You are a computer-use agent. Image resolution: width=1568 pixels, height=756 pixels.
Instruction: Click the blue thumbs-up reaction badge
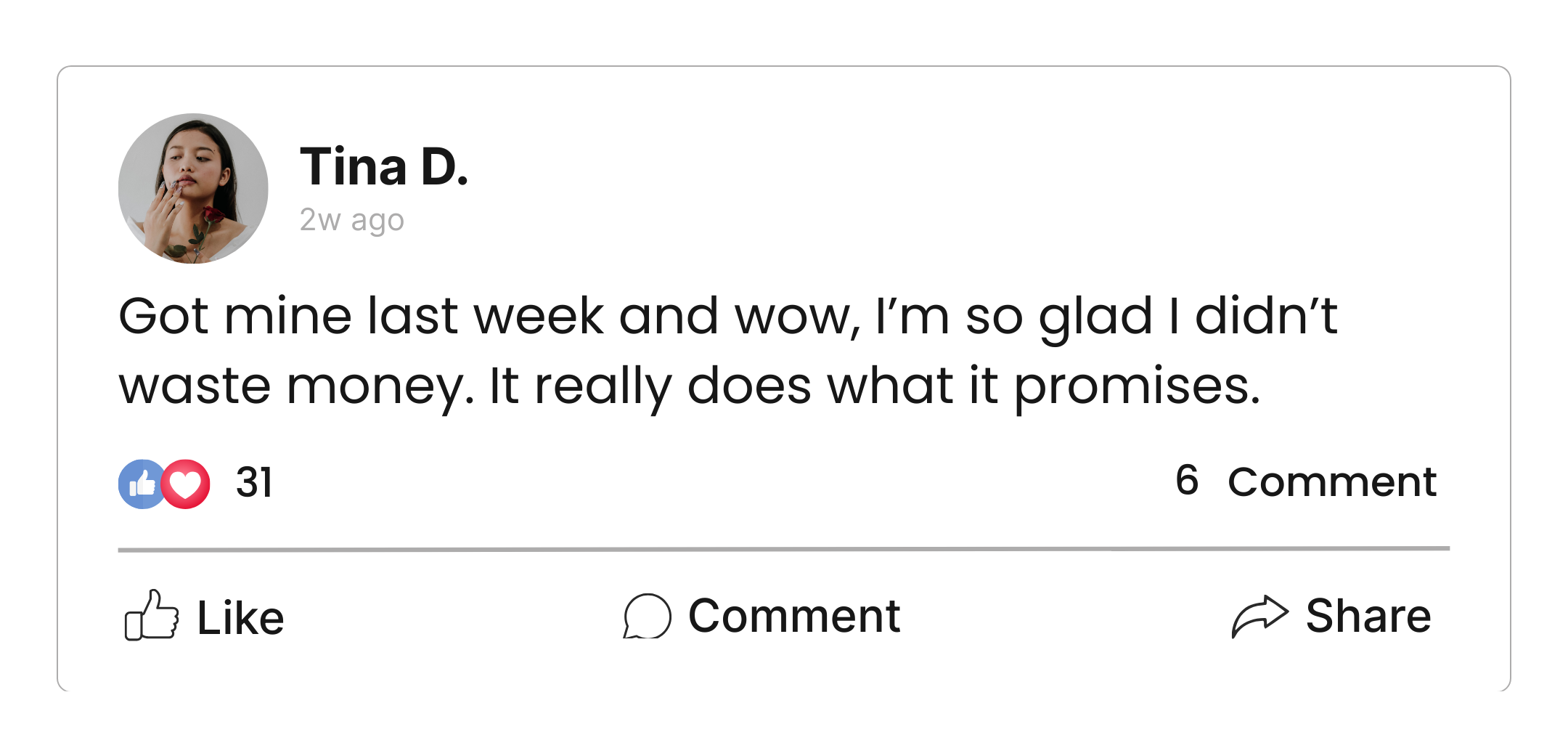point(141,484)
